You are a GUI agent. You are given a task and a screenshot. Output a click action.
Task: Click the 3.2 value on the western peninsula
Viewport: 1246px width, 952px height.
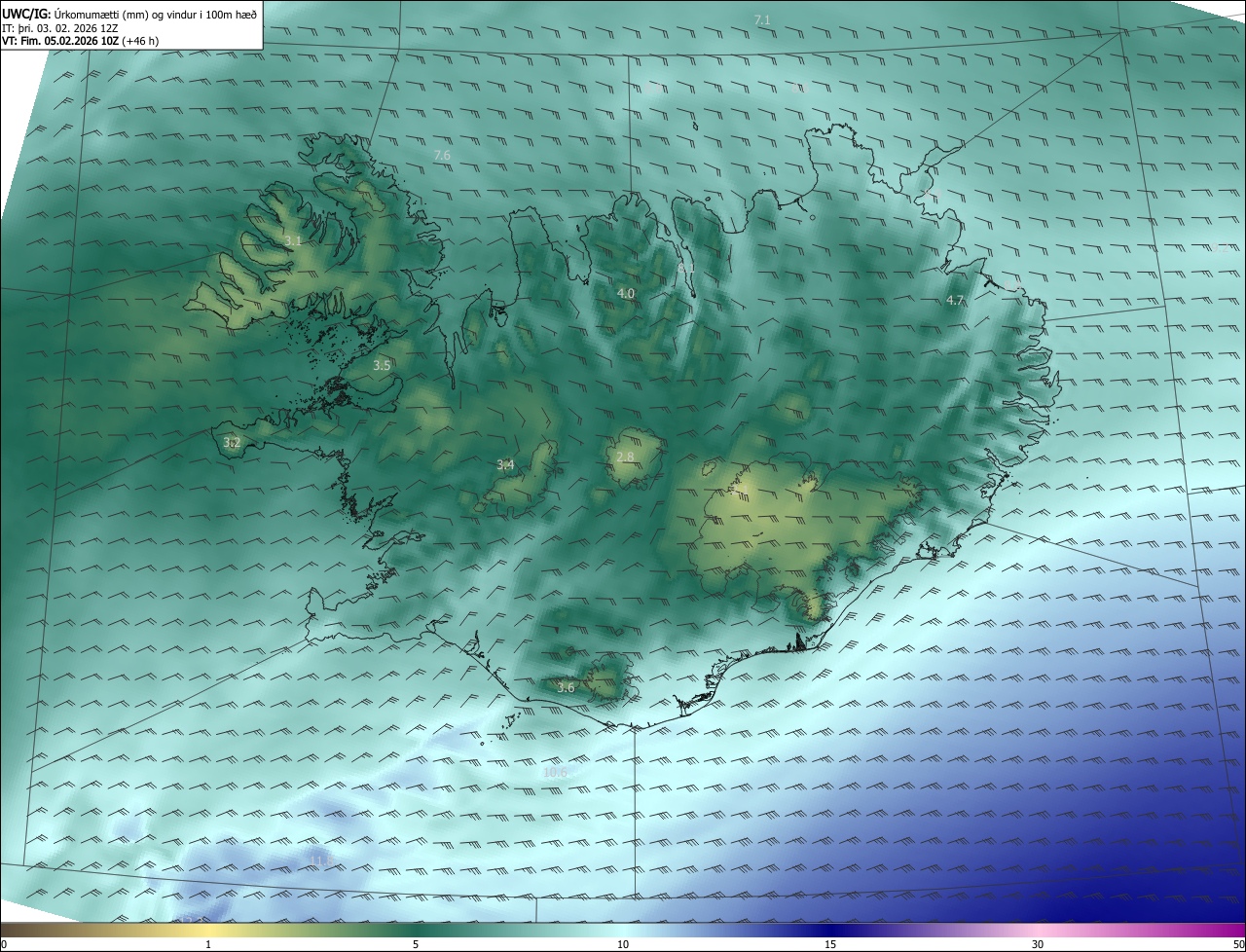click(x=232, y=443)
